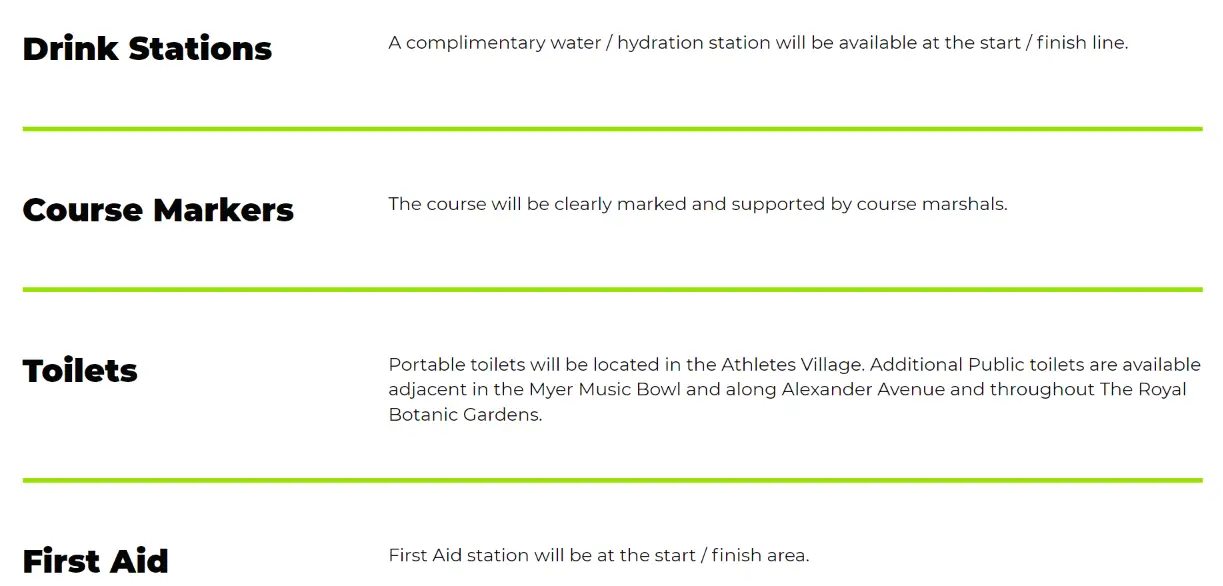The height and width of the screenshot is (586, 1223).
Task: Click the complimentary water hydration station sentence
Action: coord(758,43)
